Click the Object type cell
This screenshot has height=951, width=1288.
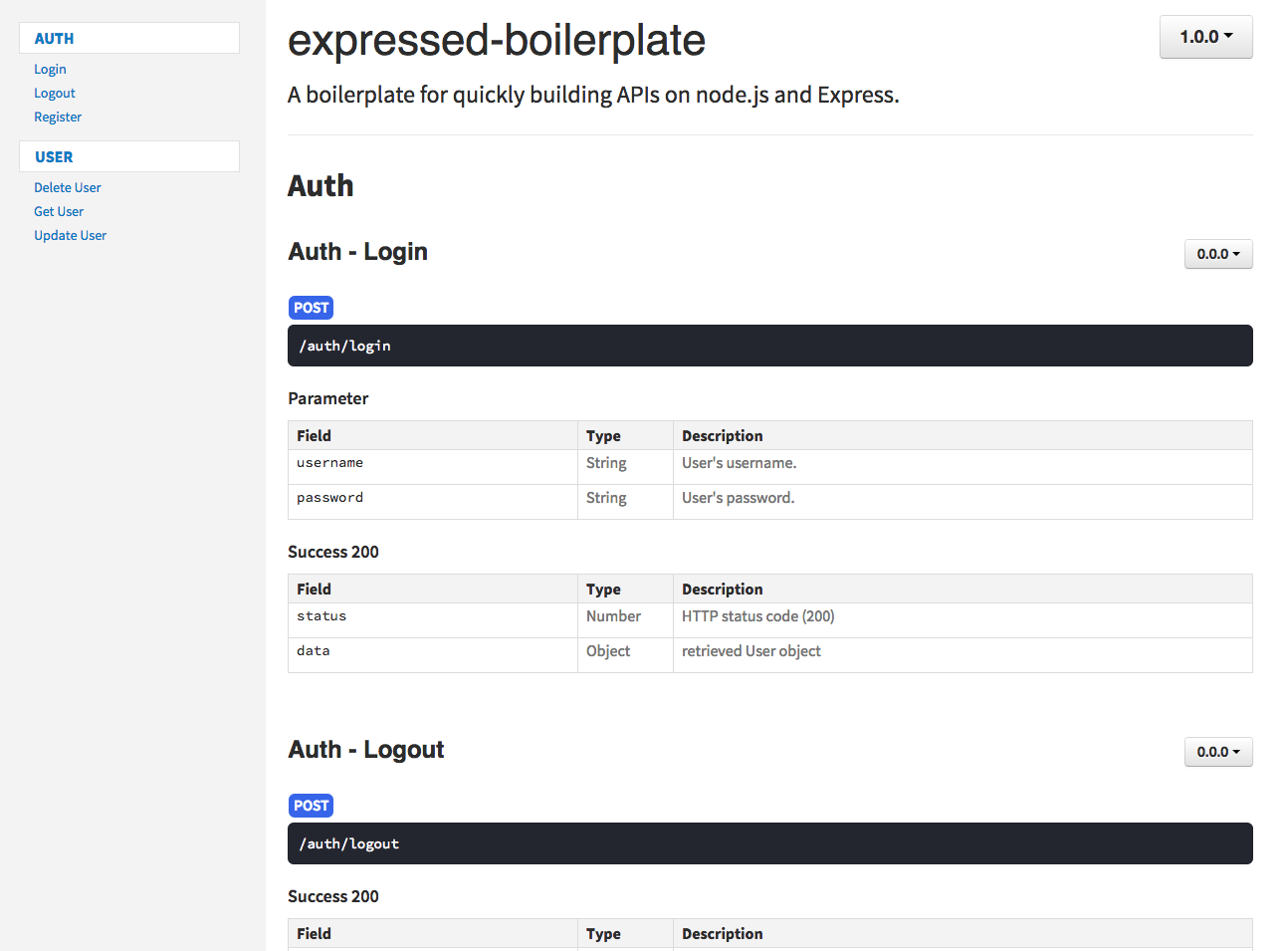[625, 655]
